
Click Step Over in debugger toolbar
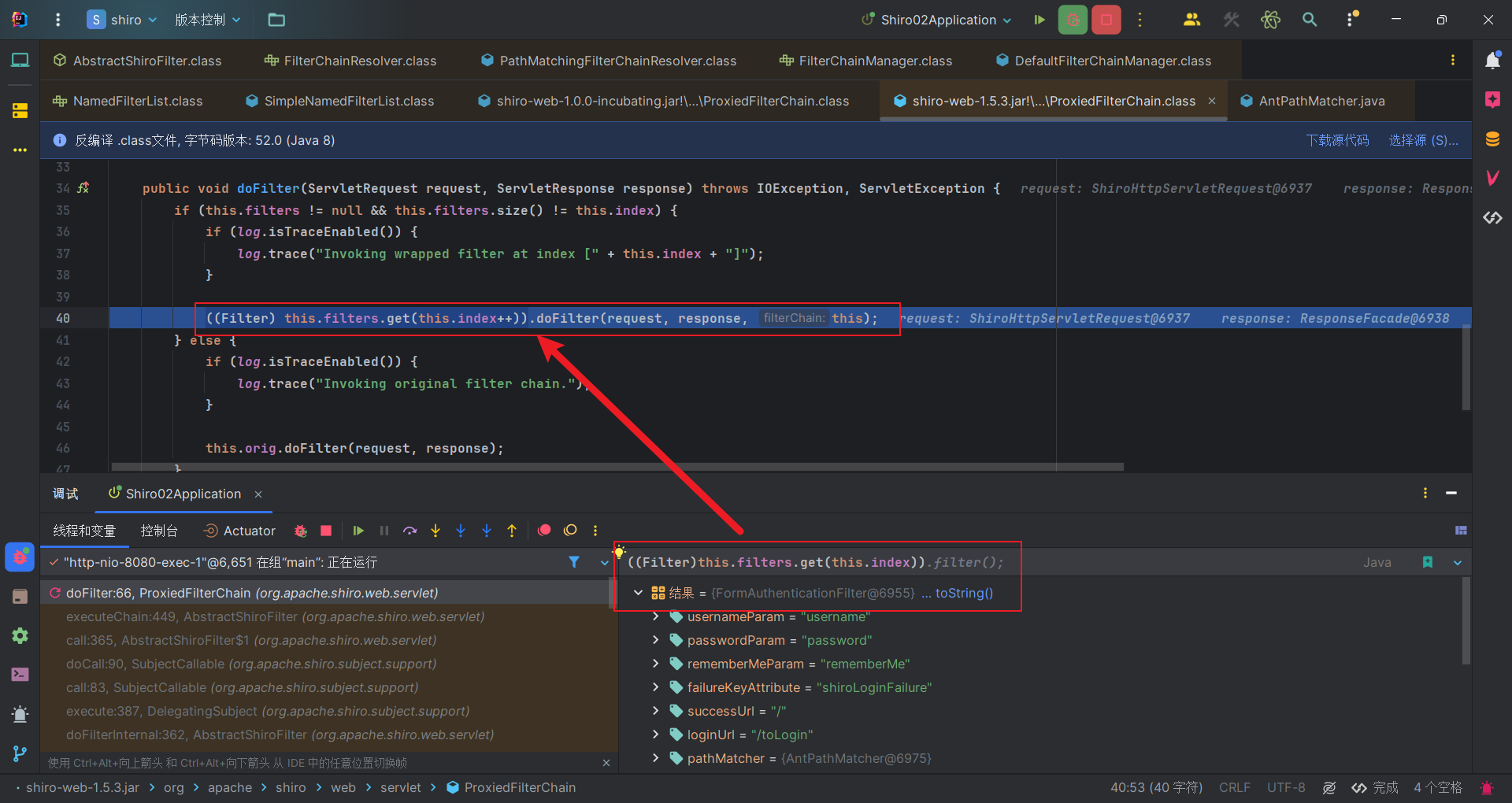[409, 531]
